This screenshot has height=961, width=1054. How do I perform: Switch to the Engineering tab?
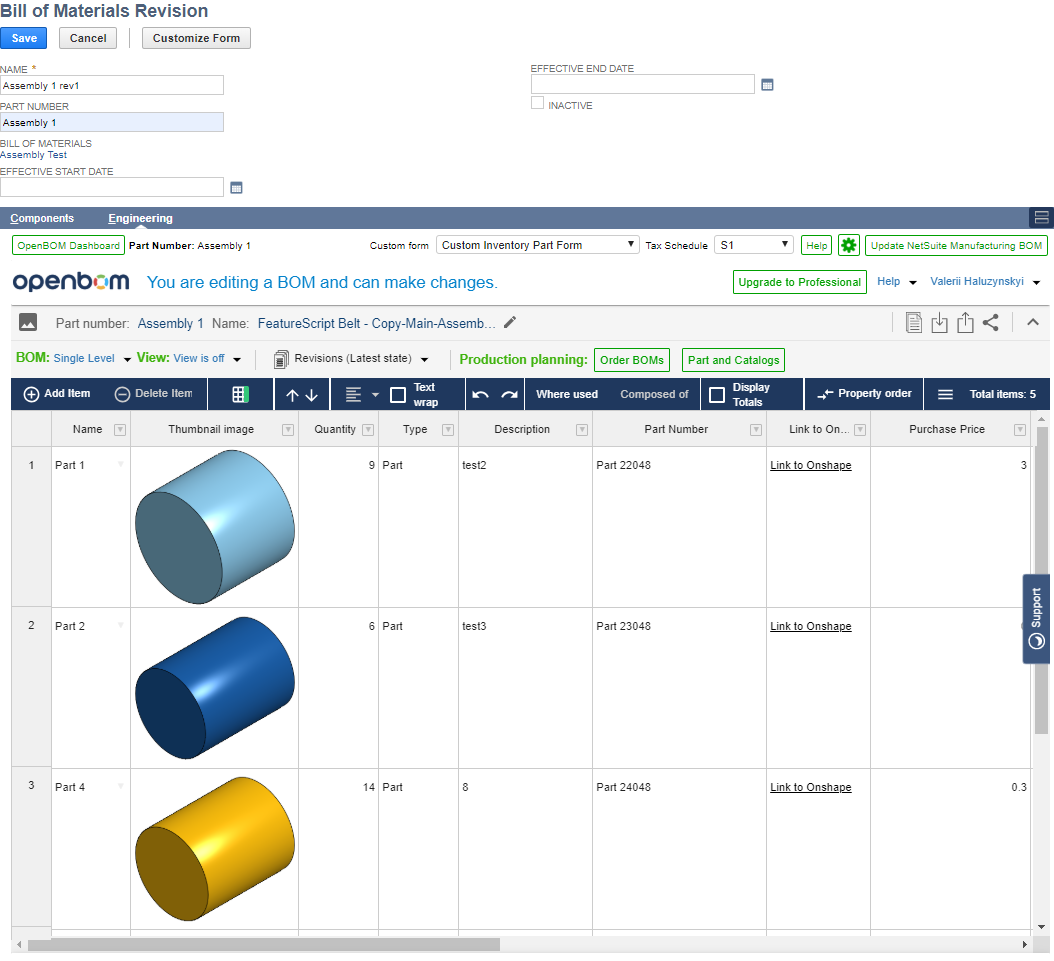pos(140,218)
